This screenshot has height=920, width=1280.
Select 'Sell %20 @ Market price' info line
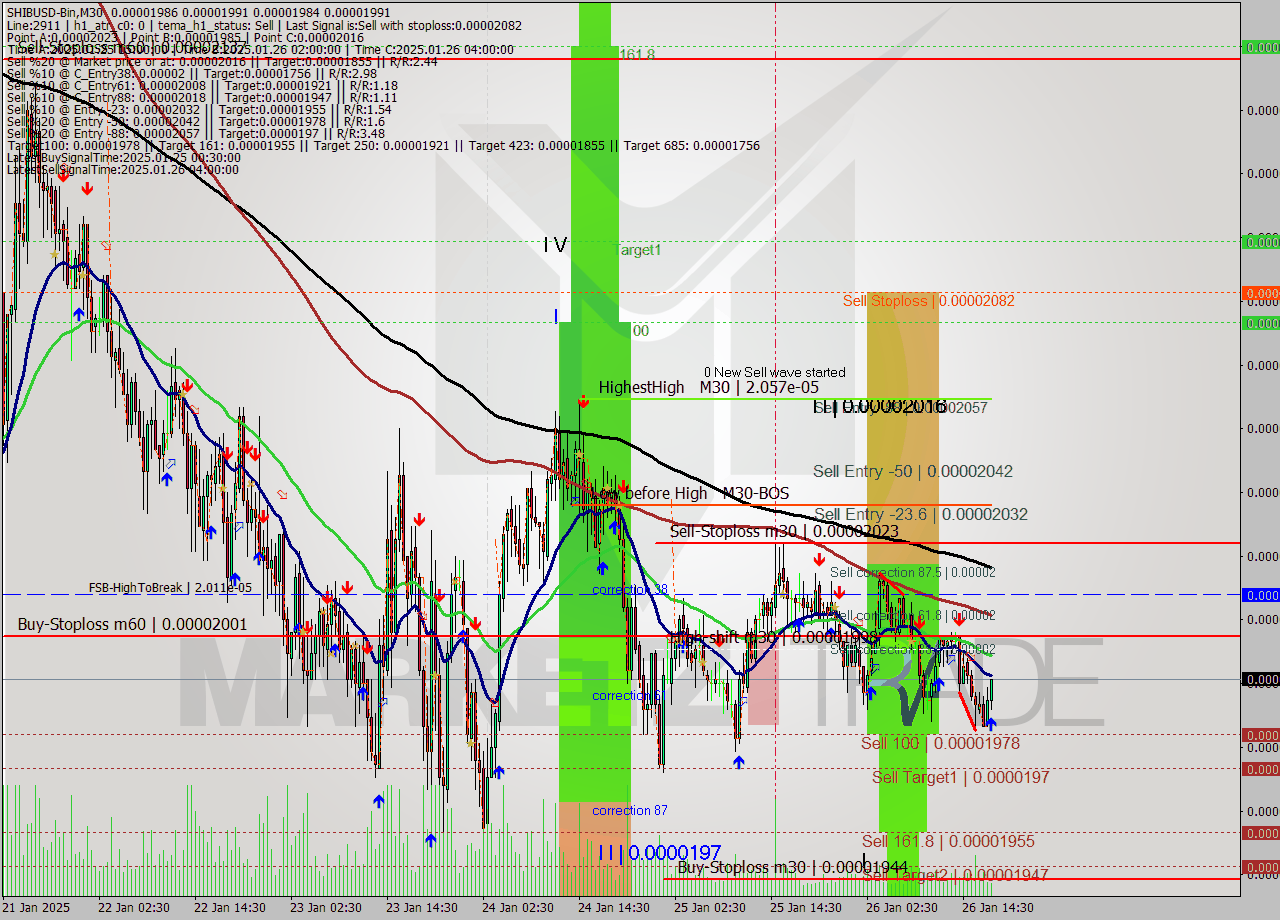click(221, 61)
